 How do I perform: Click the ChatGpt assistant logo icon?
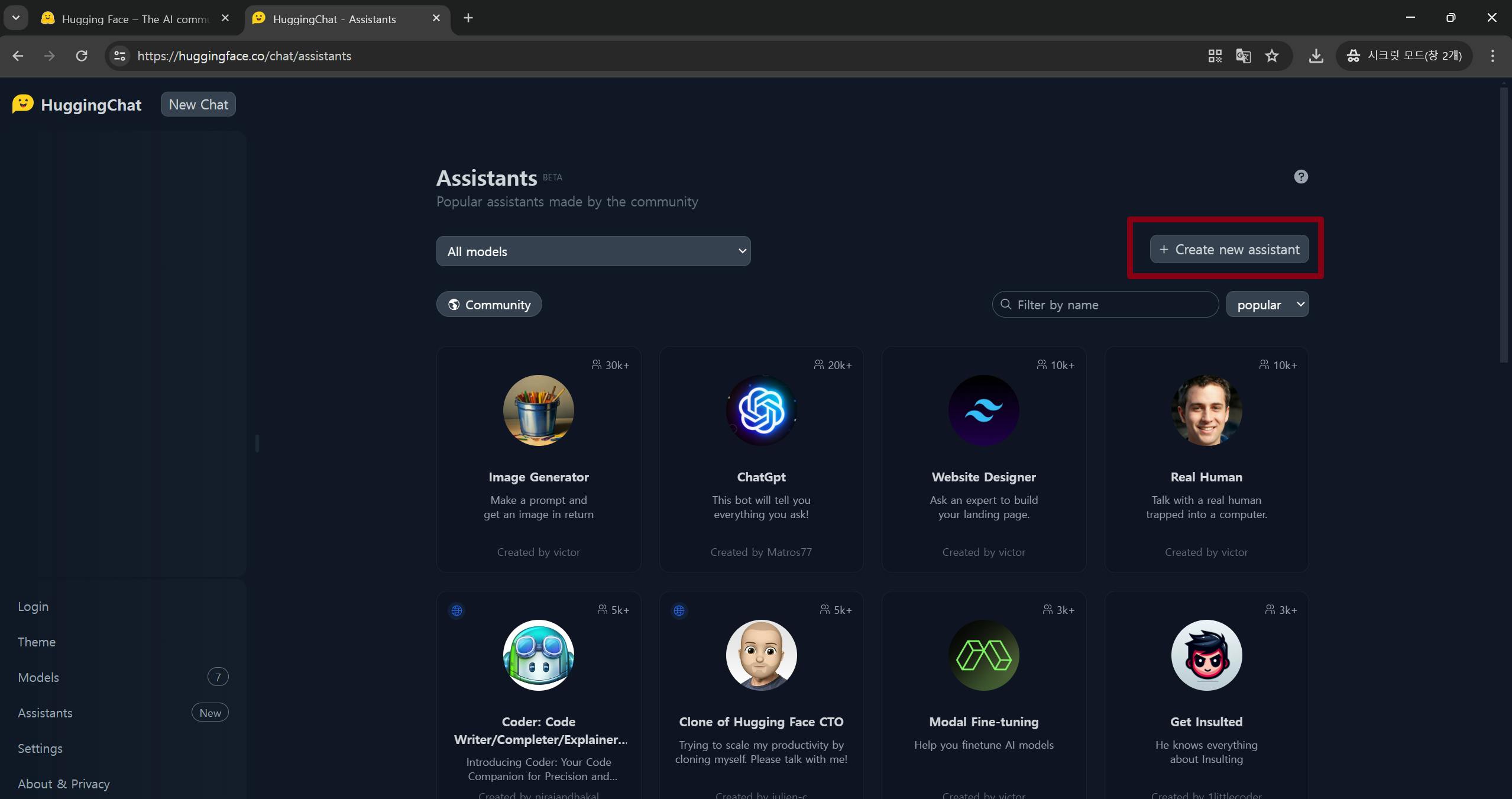pos(761,410)
